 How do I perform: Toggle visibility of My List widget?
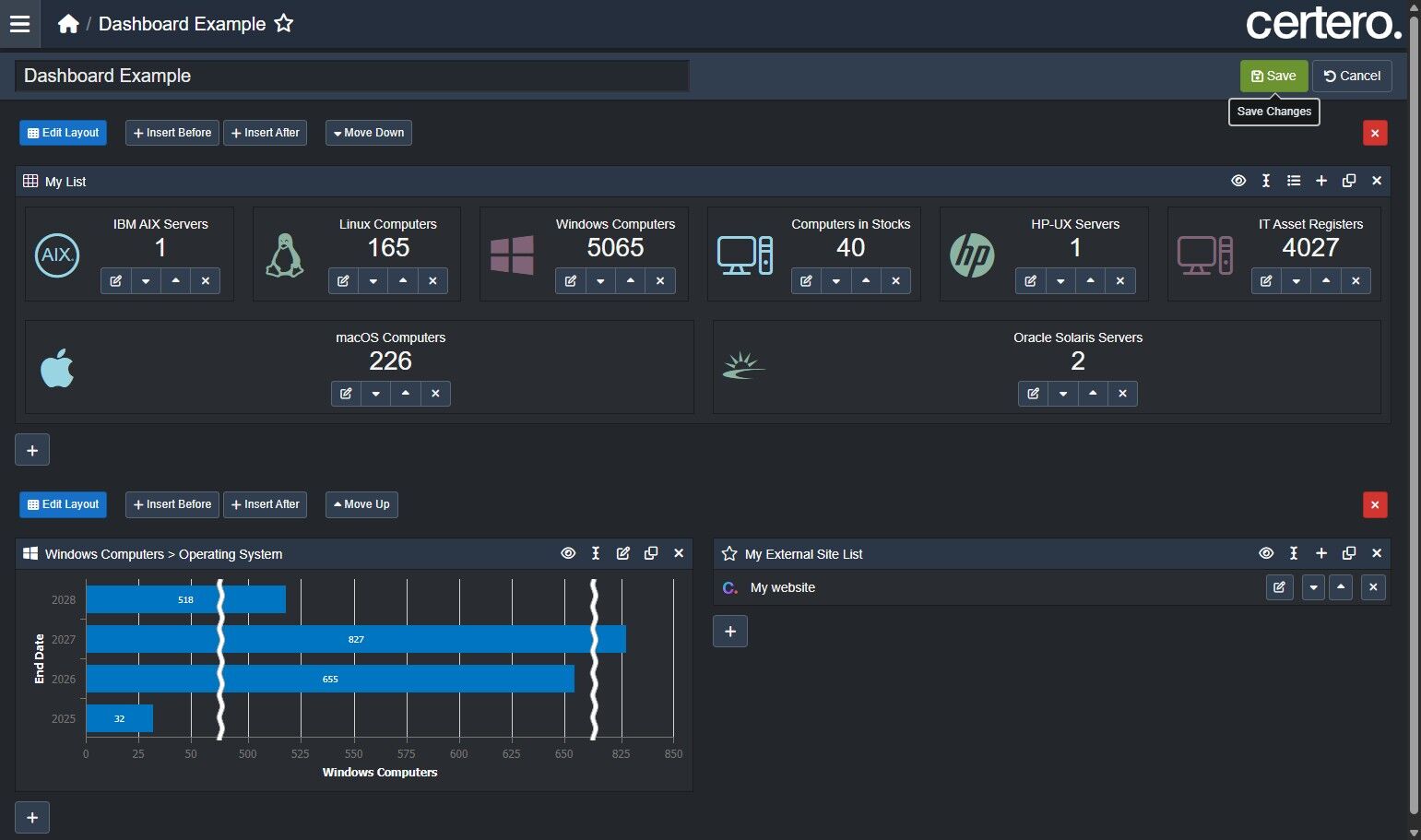click(x=1238, y=181)
